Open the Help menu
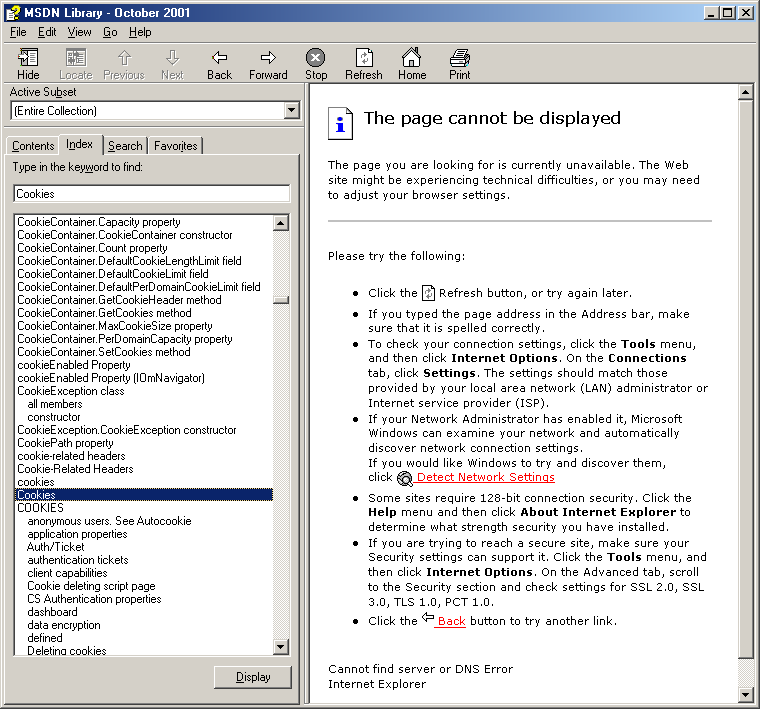 (x=140, y=32)
